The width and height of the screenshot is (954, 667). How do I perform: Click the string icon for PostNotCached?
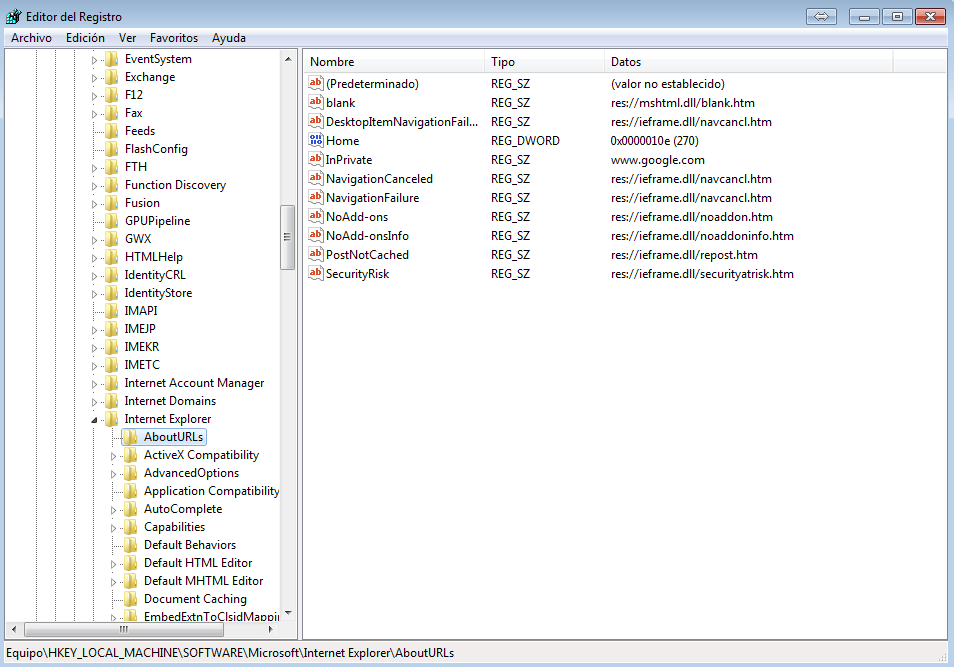(315, 254)
